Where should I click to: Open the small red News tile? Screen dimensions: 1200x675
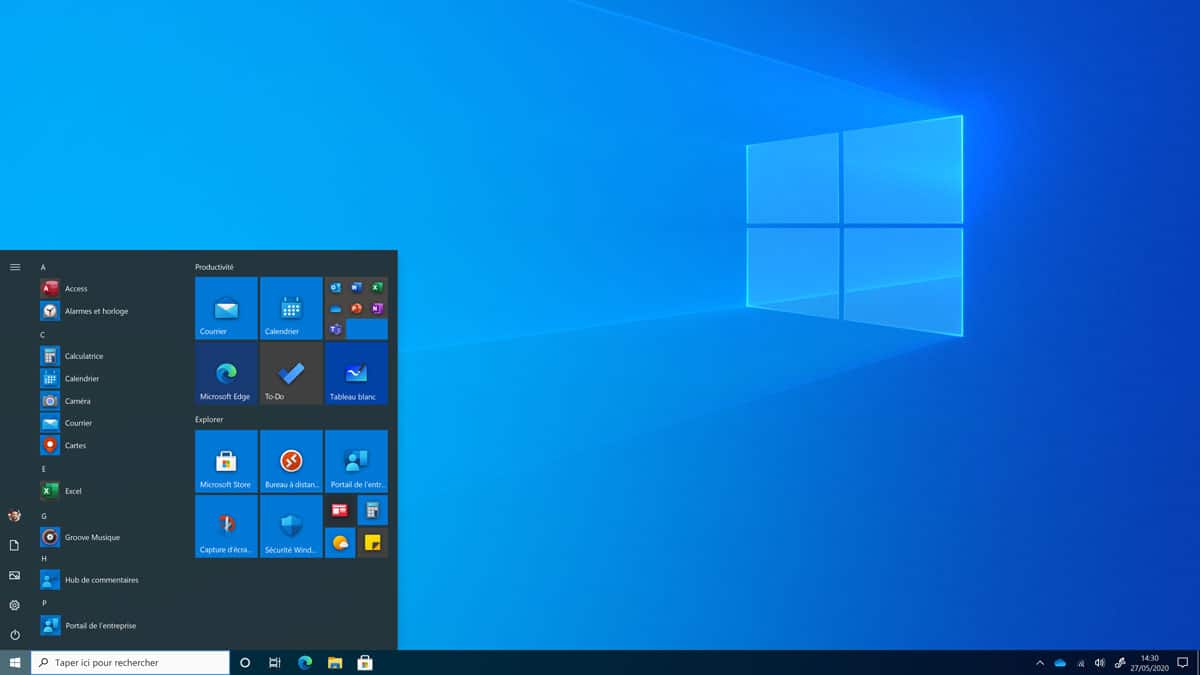(340, 510)
